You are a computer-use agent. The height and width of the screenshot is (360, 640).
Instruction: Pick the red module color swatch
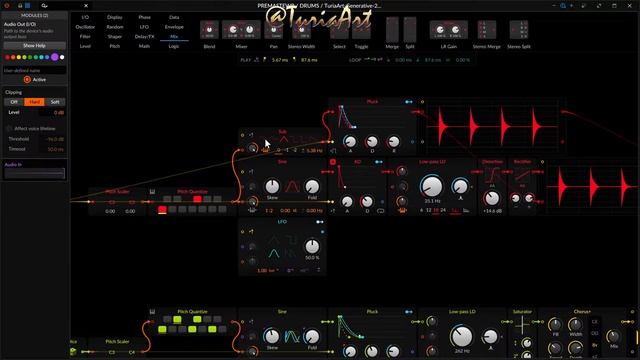pos(7,57)
